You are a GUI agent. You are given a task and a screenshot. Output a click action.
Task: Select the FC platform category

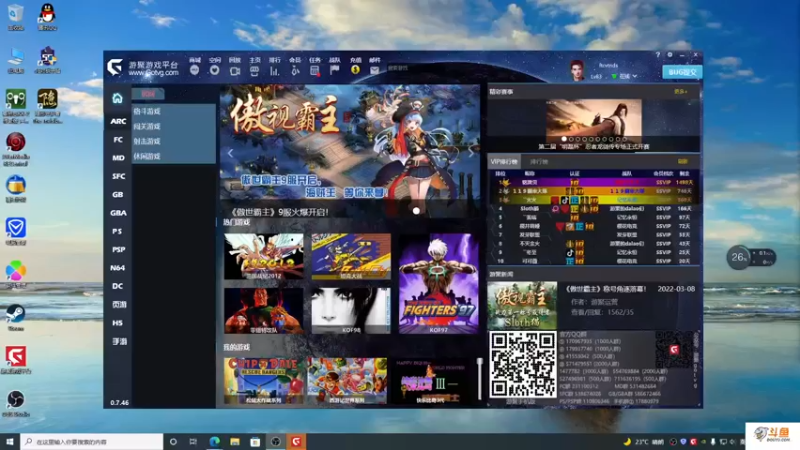(x=118, y=139)
